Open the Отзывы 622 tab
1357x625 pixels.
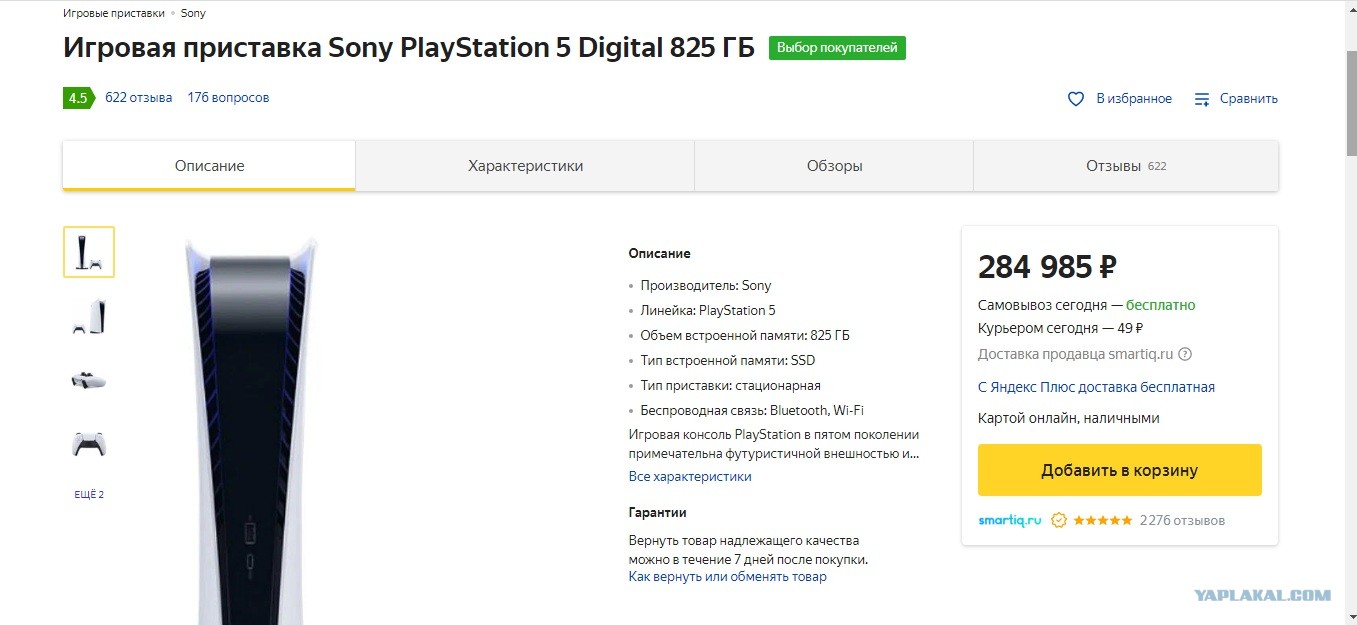click(1126, 166)
